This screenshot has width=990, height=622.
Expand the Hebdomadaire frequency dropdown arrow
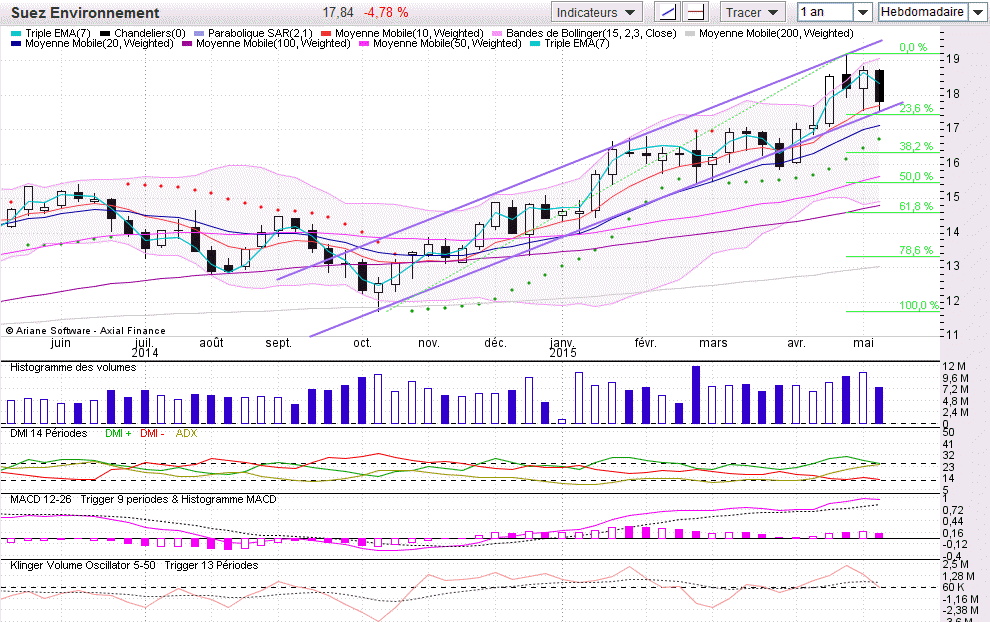coord(977,12)
